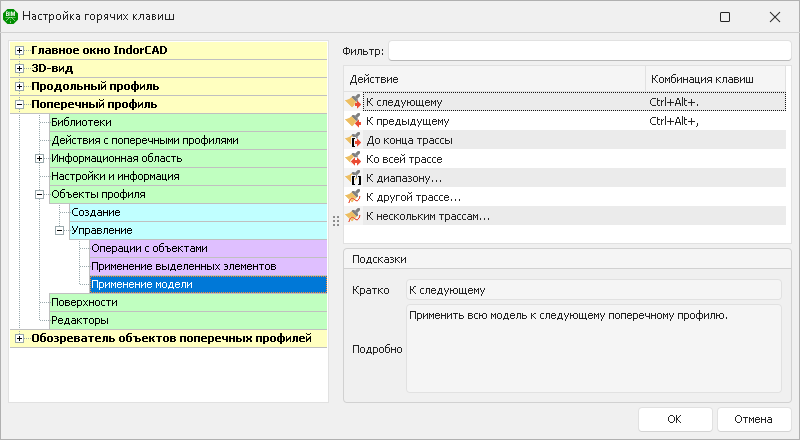800x440 pixels.
Task: Click the 'К следующему' action icon
Action: (352, 102)
